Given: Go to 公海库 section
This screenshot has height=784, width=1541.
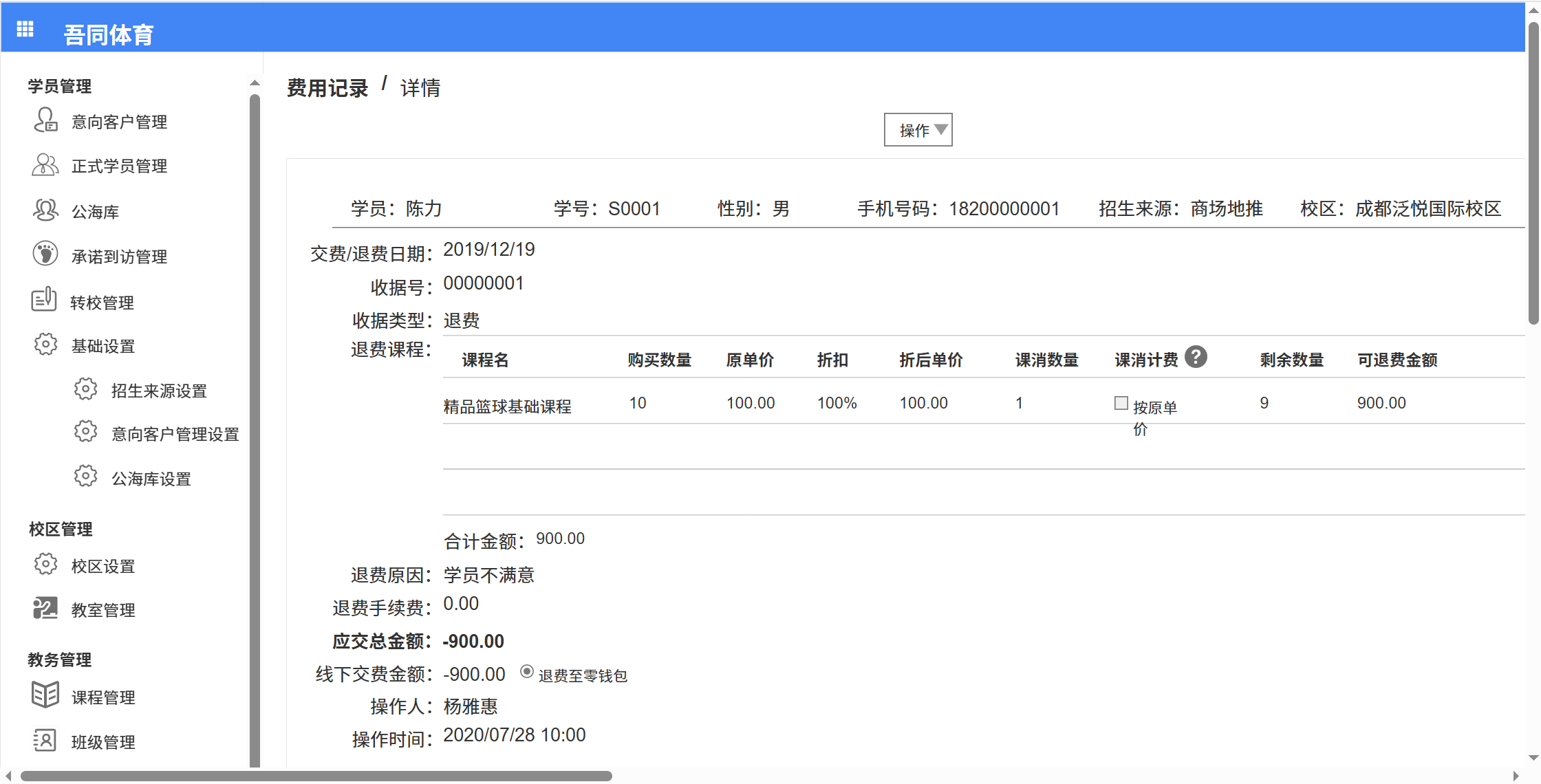Looking at the screenshot, I should point(96,210).
